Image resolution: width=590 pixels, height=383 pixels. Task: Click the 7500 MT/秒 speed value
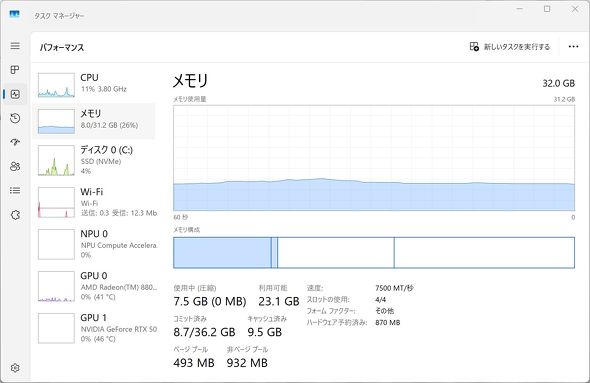point(394,288)
